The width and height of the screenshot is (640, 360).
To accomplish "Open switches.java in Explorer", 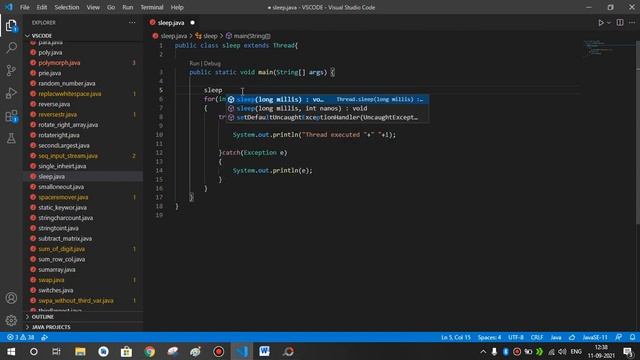I will click(56, 290).
